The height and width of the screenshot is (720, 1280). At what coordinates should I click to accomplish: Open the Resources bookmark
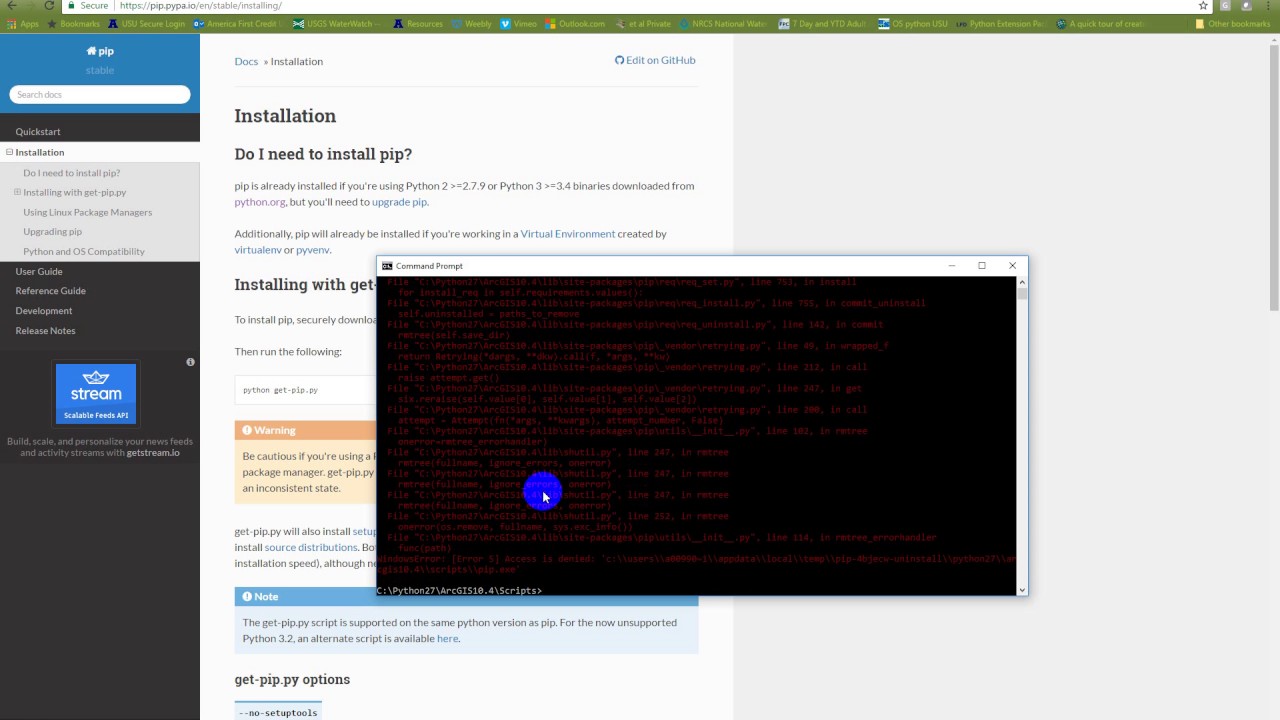tap(418, 24)
